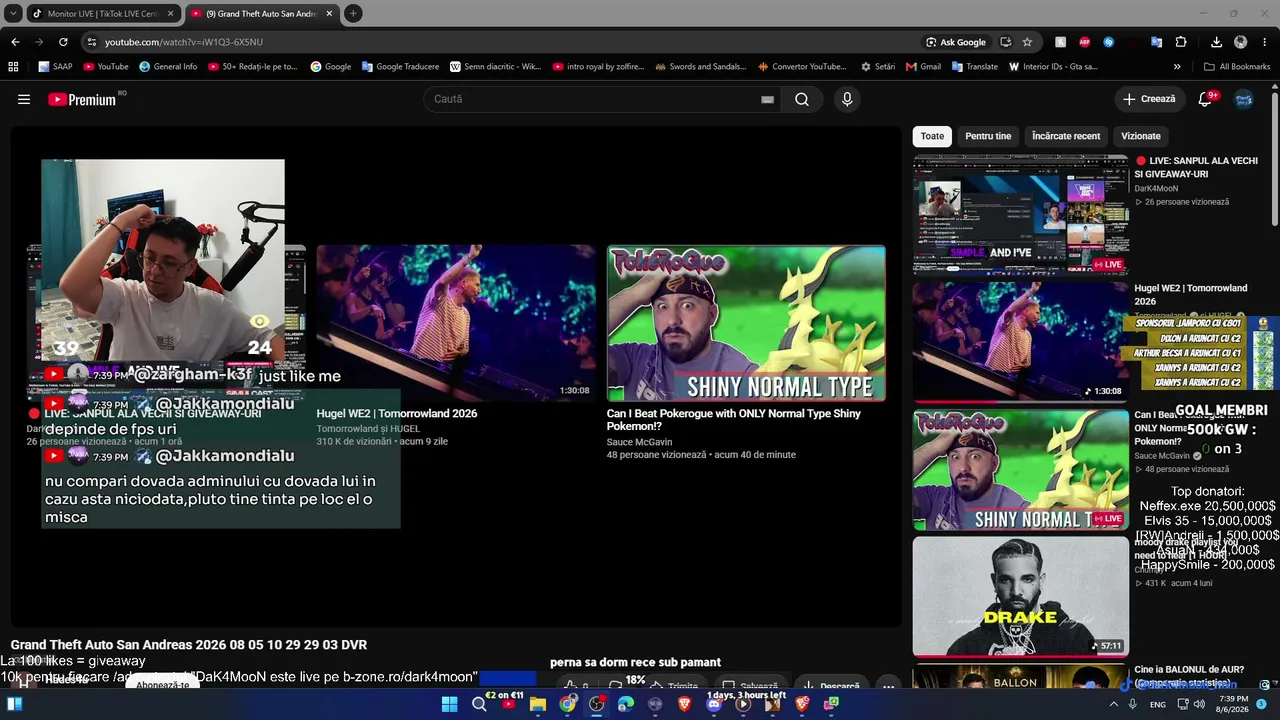
Task: Open the browser extensions puzzle icon
Action: (x=1181, y=42)
